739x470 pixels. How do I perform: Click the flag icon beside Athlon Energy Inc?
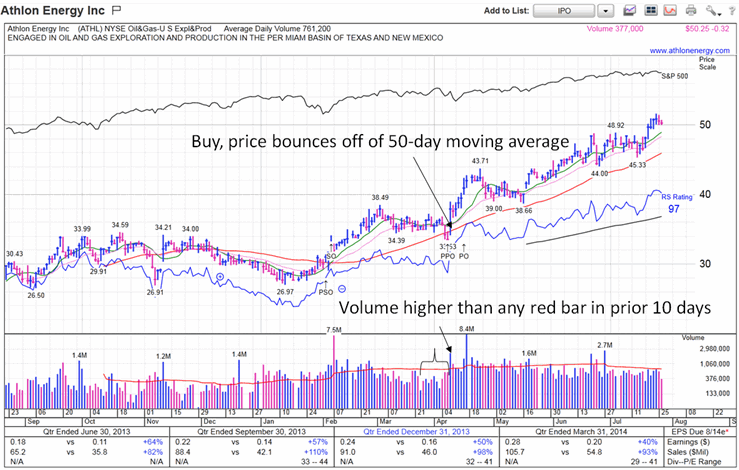[x=116, y=10]
